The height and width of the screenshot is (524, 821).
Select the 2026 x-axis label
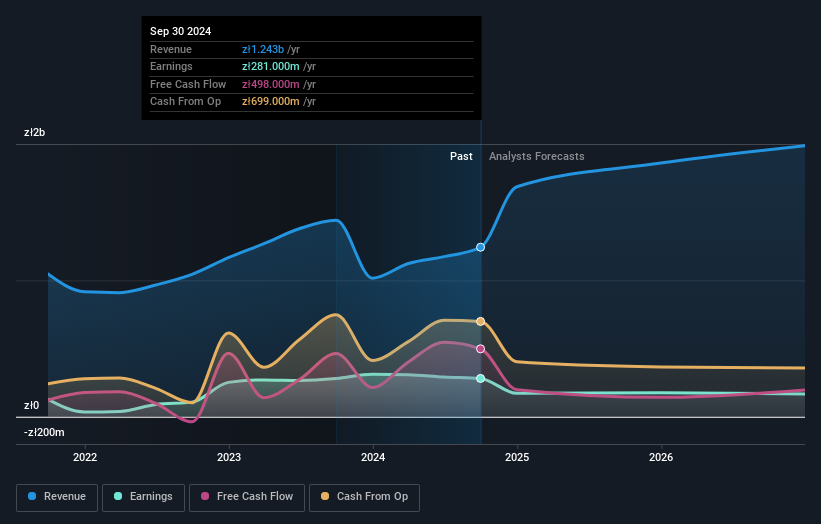coord(661,457)
